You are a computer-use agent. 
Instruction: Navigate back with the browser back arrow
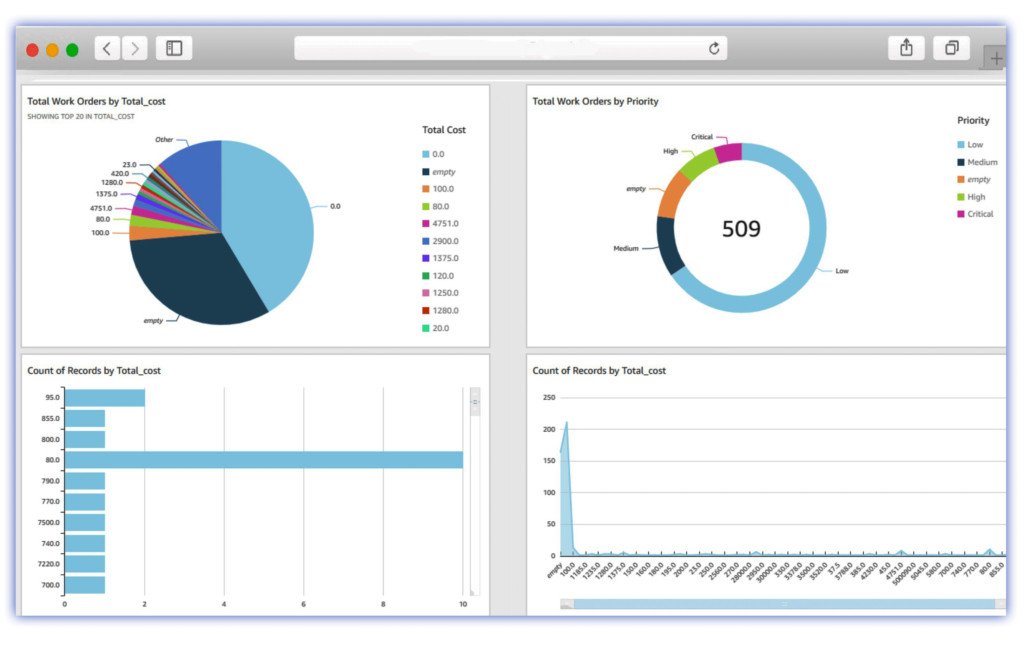105,47
